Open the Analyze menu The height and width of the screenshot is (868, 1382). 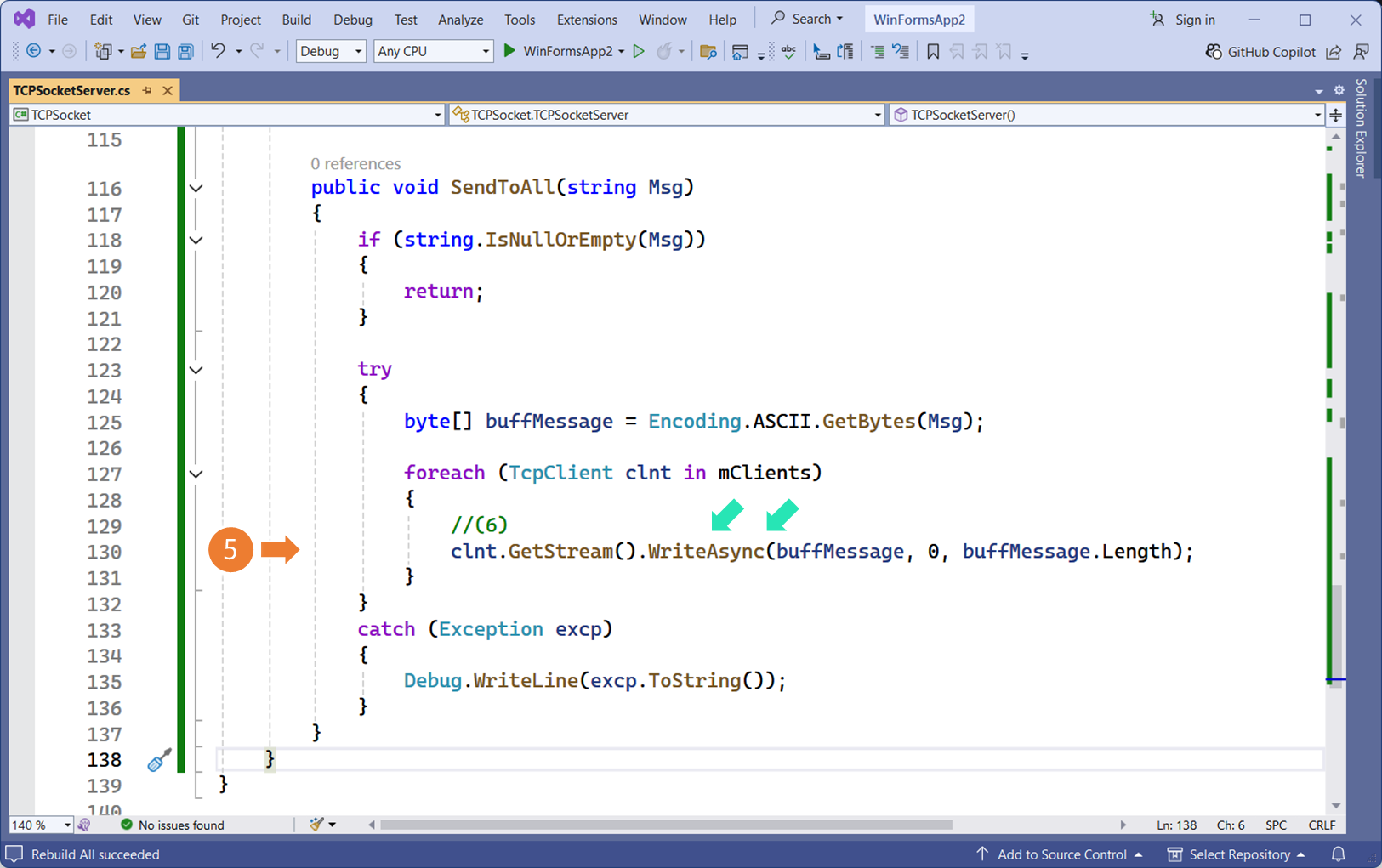coord(460,20)
